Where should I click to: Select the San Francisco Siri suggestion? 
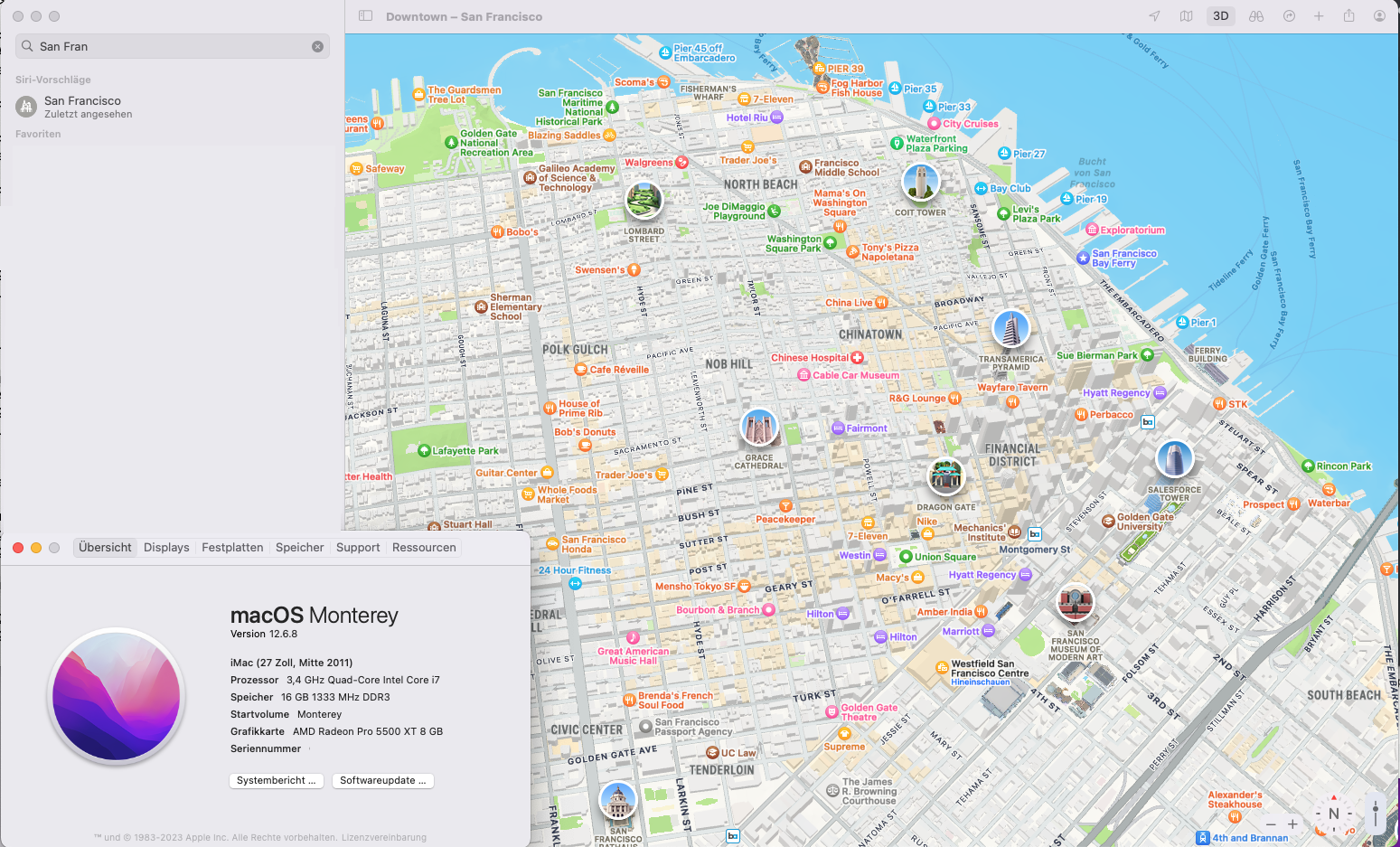tap(172, 107)
